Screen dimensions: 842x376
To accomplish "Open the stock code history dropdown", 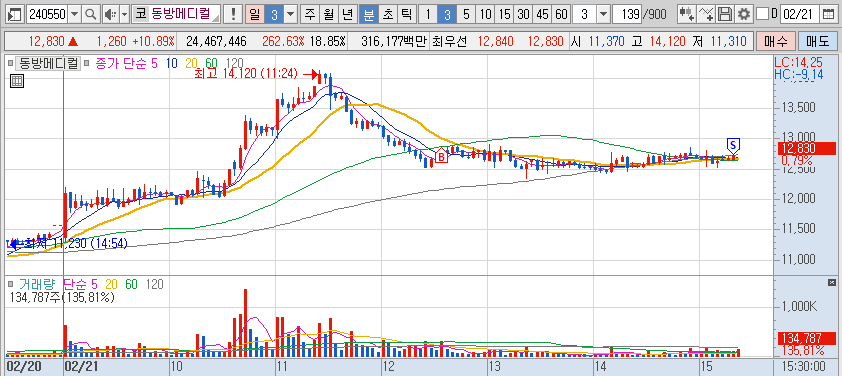I will coord(75,15).
